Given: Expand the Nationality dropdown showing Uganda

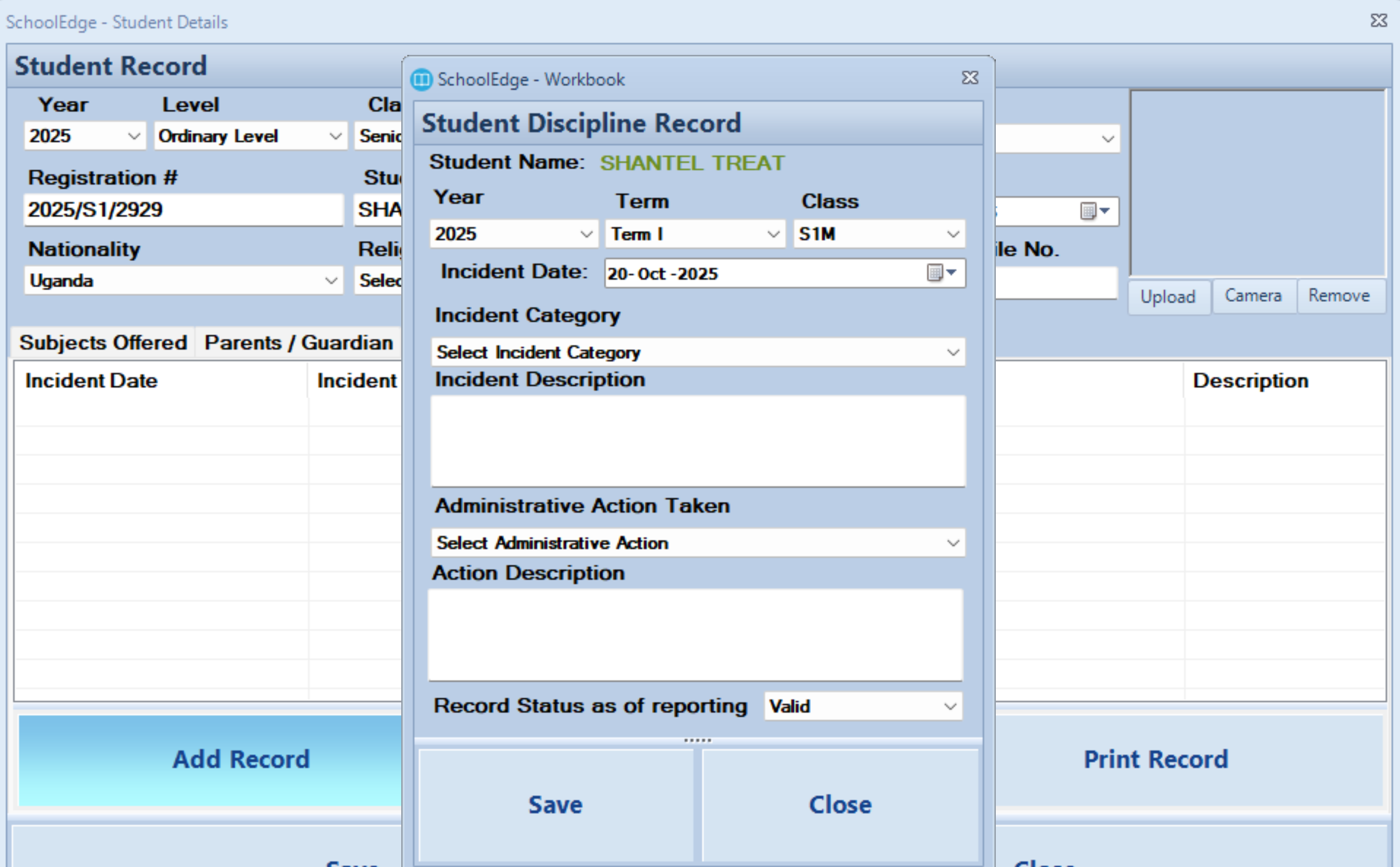Looking at the screenshot, I should [331, 281].
